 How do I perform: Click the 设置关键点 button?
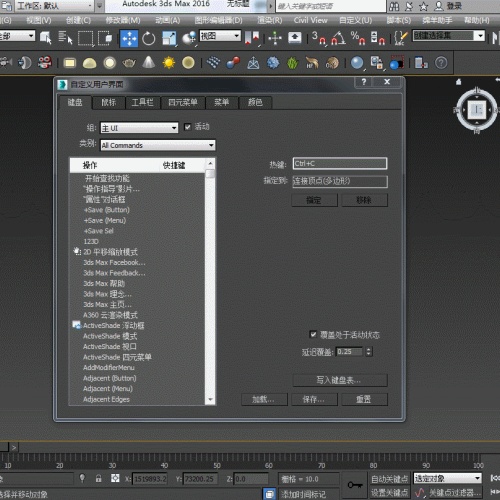(x=389, y=492)
